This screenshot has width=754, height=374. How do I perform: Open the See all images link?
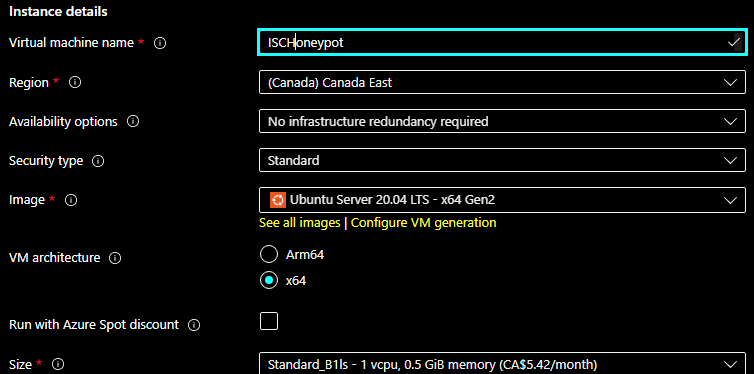[300, 223]
